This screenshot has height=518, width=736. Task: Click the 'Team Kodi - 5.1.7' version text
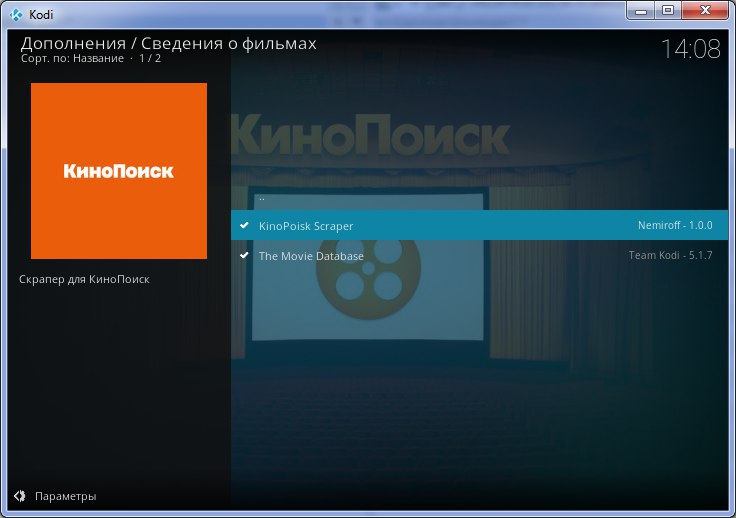pos(670,255)
